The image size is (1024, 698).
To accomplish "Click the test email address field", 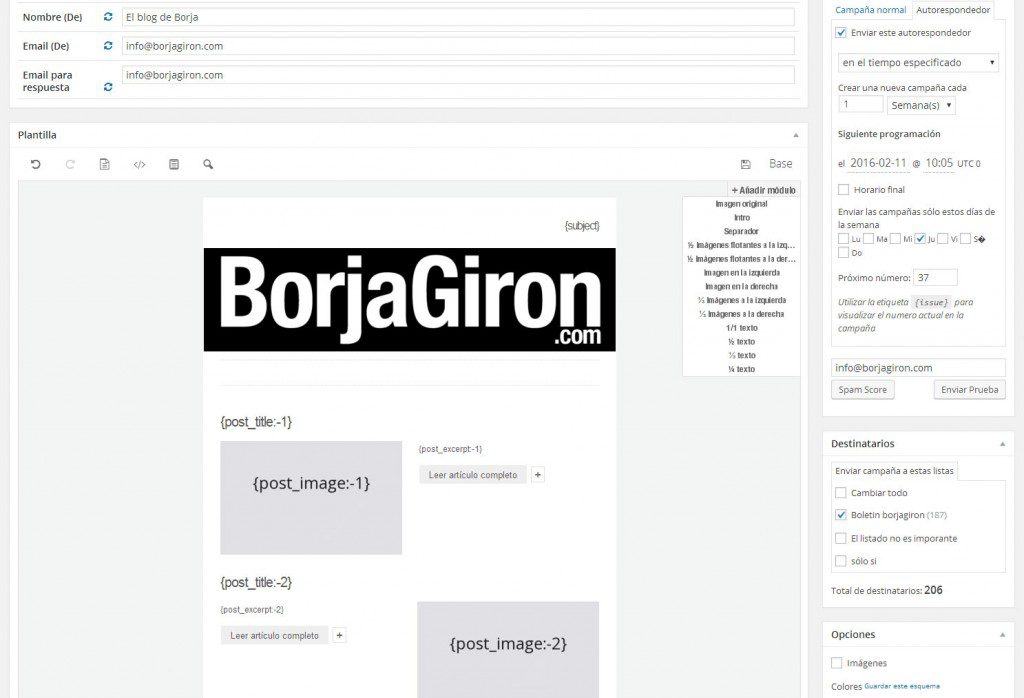I will pos(918,368).
